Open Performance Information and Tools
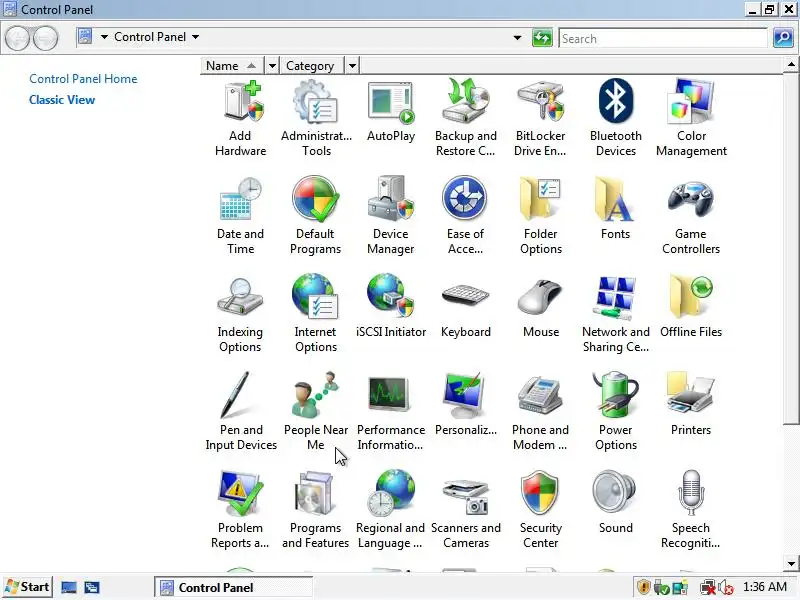Screen dimensions: 800x600 pyautogui.click(x=391, y=412)
